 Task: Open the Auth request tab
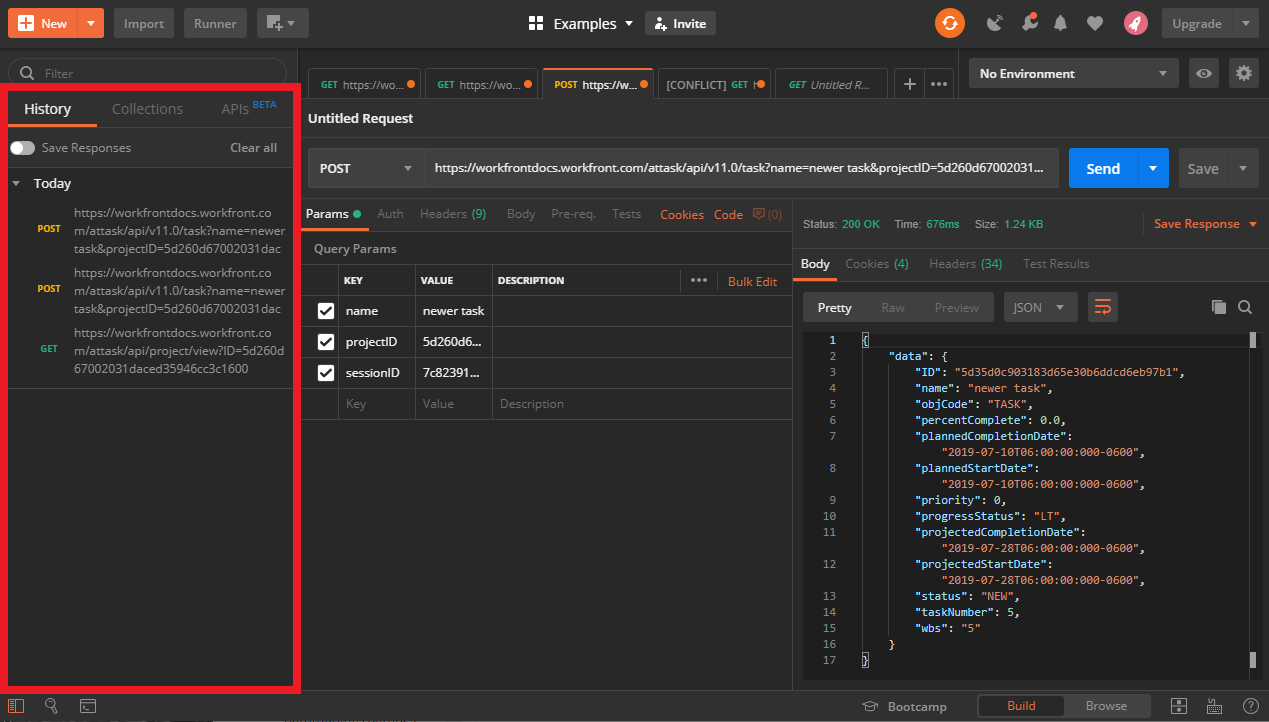point(390,214)
